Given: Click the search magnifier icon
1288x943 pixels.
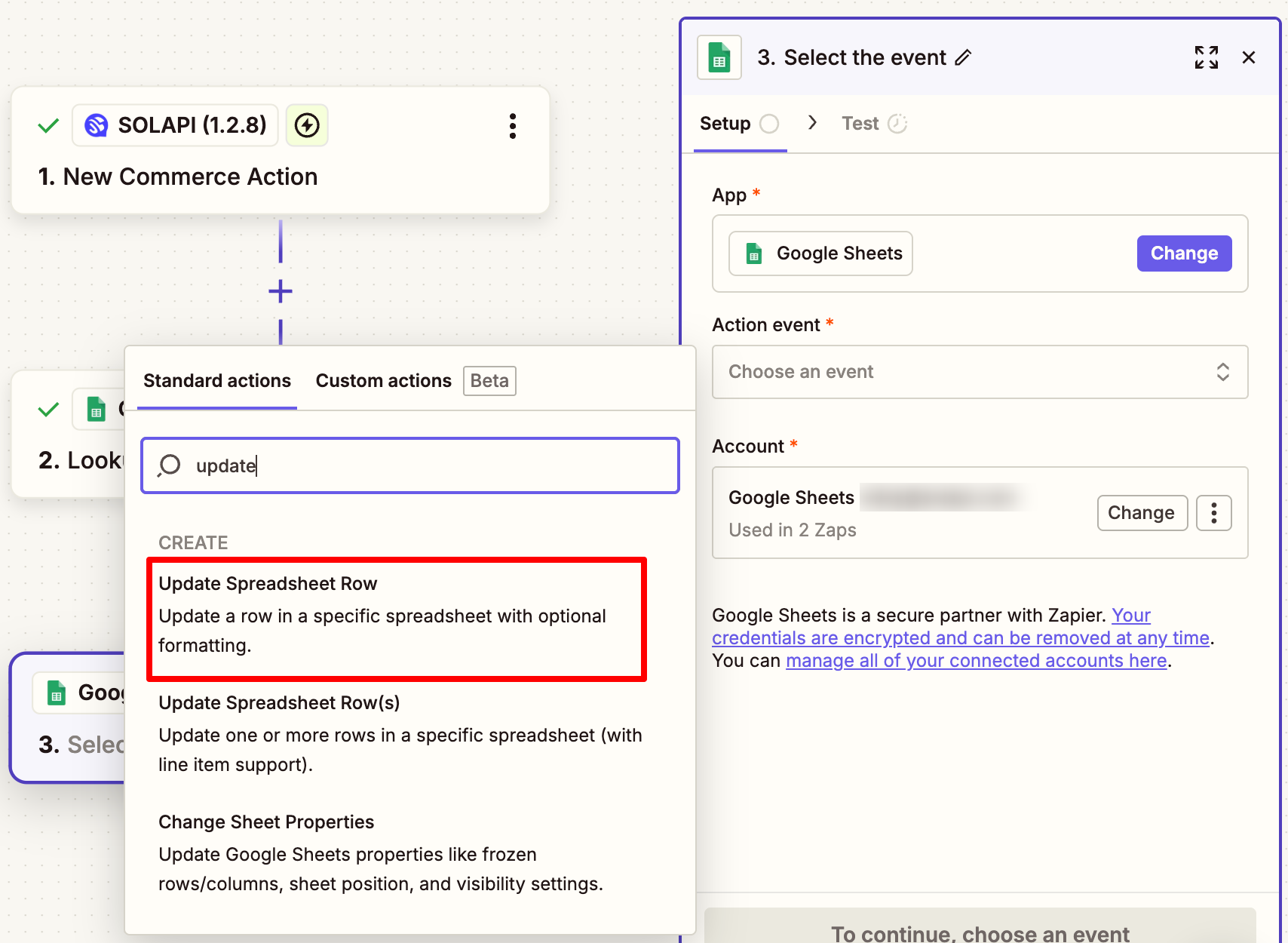Looking at the screenshot, I should click(170, 465).
